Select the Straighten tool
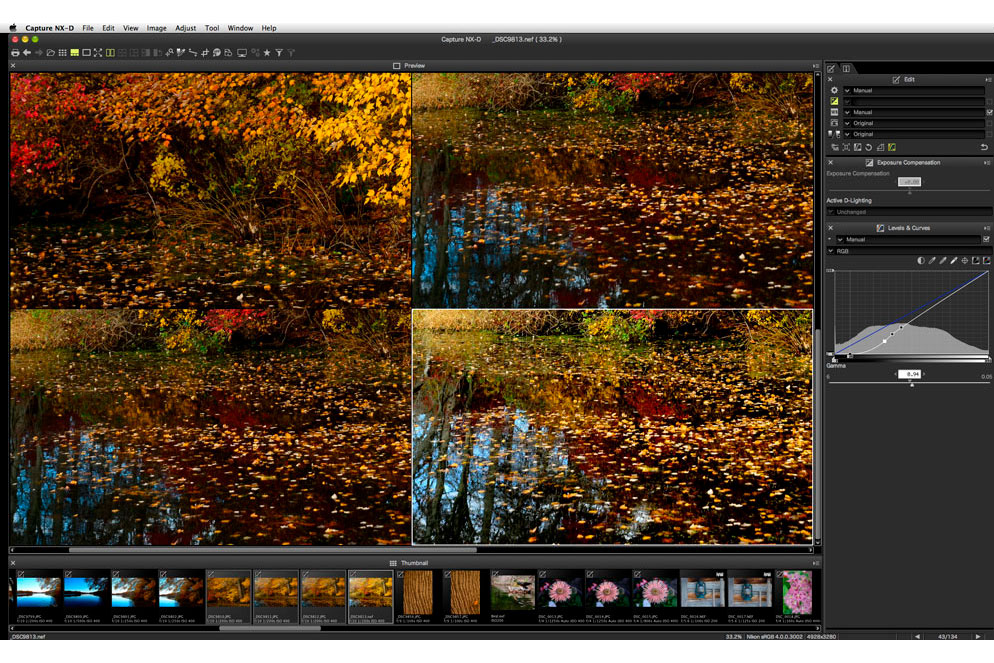The height and width of the screenshot is (663, 994). [x=191, y=53]
